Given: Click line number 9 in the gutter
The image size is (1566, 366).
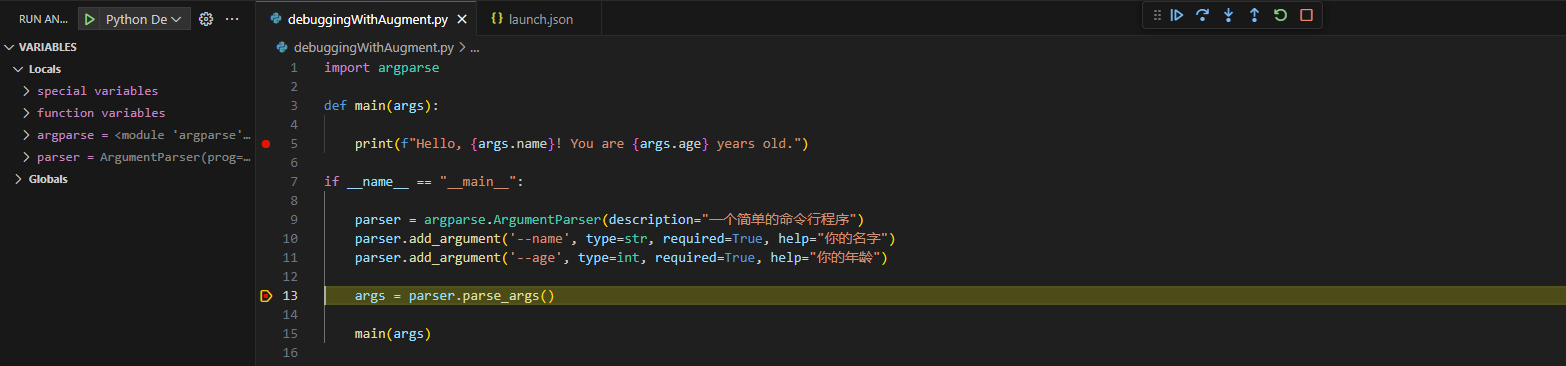Looking at the screenshot, I should point(294,220).
